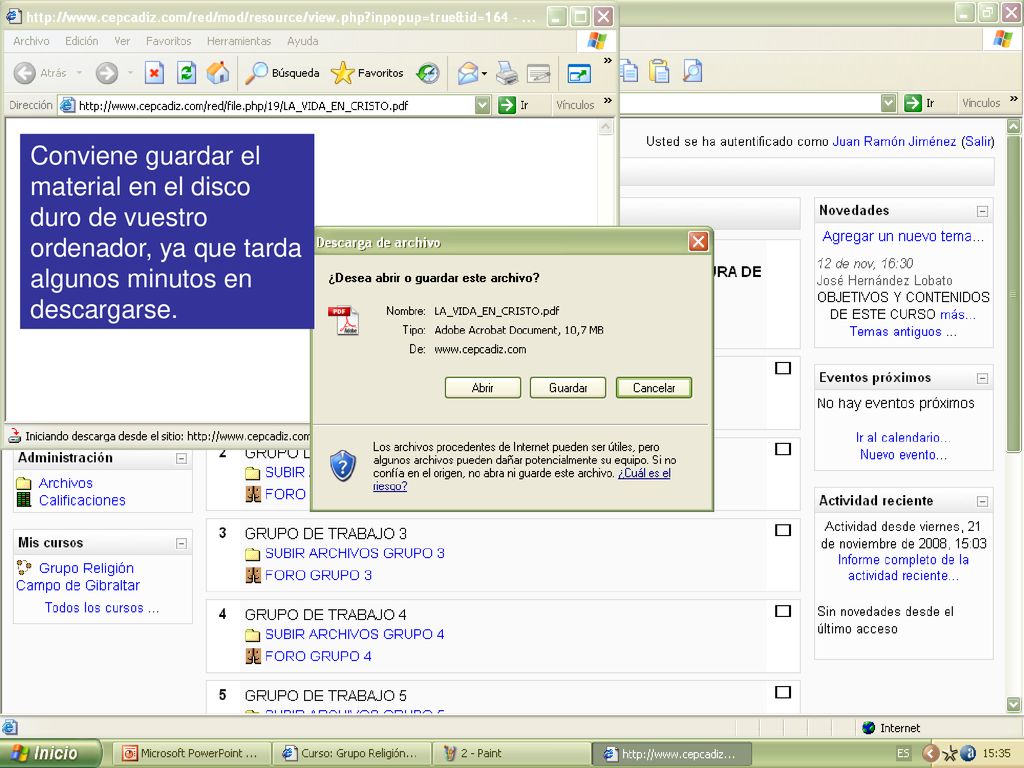
Task: Click folder icon of SUBIR ARCHIVOS GRUPO 3
Action: (x=253, y=554)
